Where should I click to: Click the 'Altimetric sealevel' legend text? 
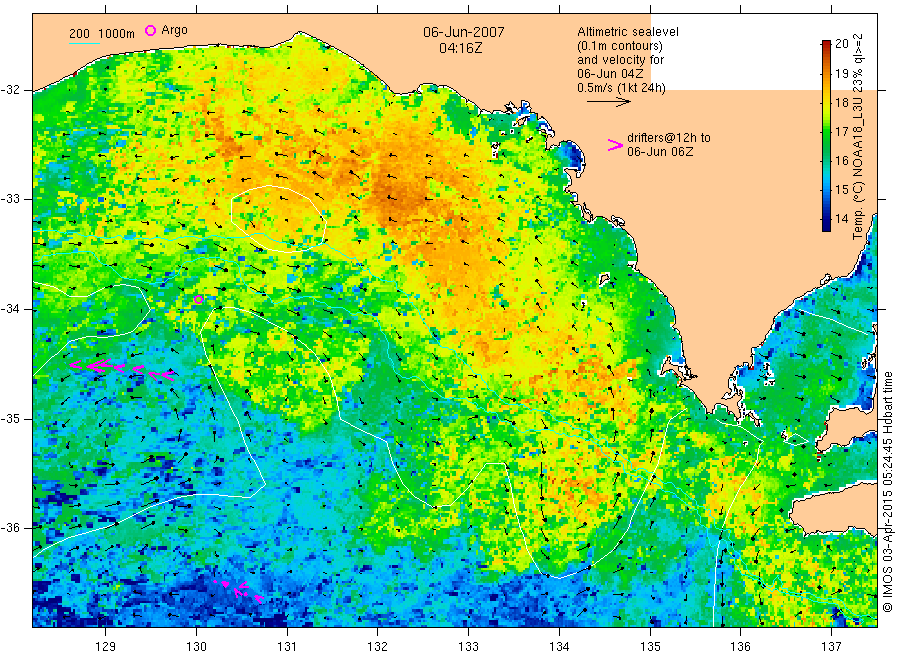coord(628,32)
